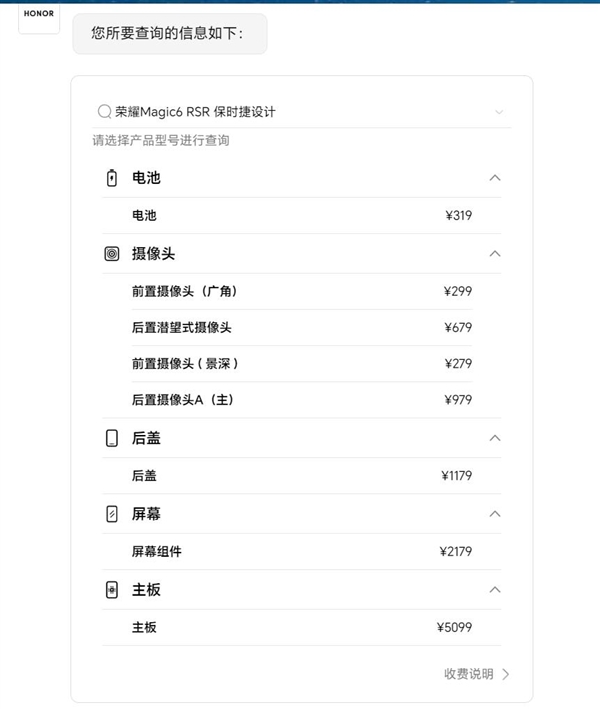Screen dimensions: 600x709
Task: Select the 后置摄像头A（主） row
Action: click(301, 399)
